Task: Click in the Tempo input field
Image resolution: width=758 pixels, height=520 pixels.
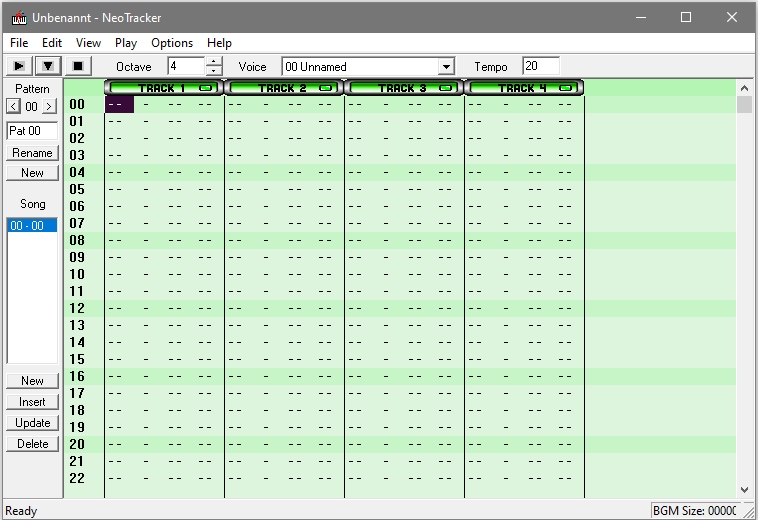Action: click(540, 66)
